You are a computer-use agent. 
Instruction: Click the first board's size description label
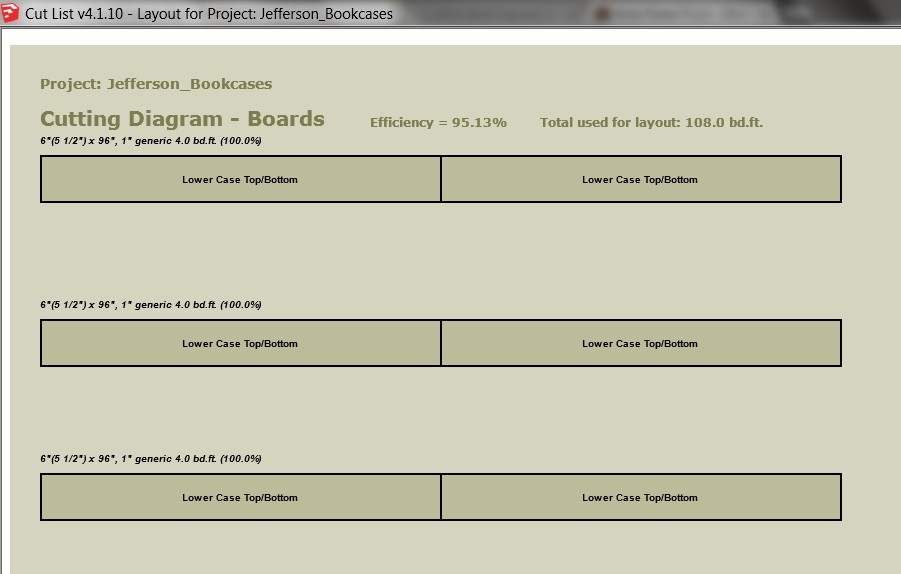tap(150, 141)
